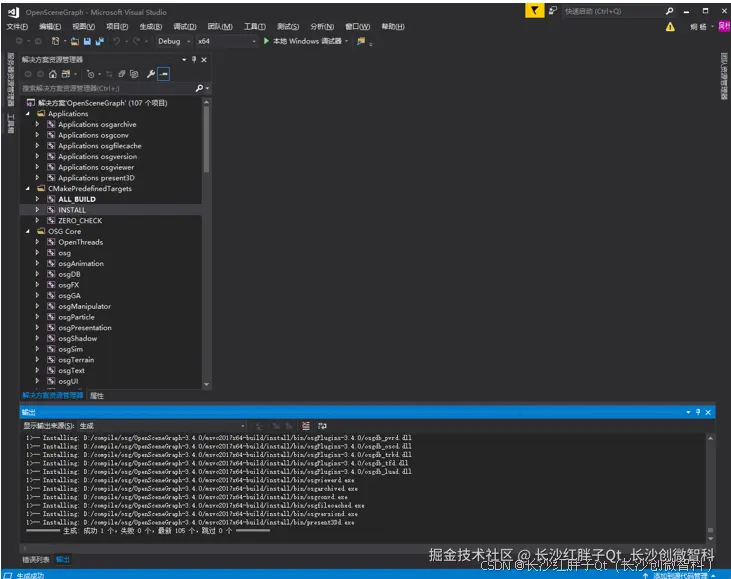
Task: Open the x64 platform dropdown
Action: pyautogui.click(x=227, y=41)
